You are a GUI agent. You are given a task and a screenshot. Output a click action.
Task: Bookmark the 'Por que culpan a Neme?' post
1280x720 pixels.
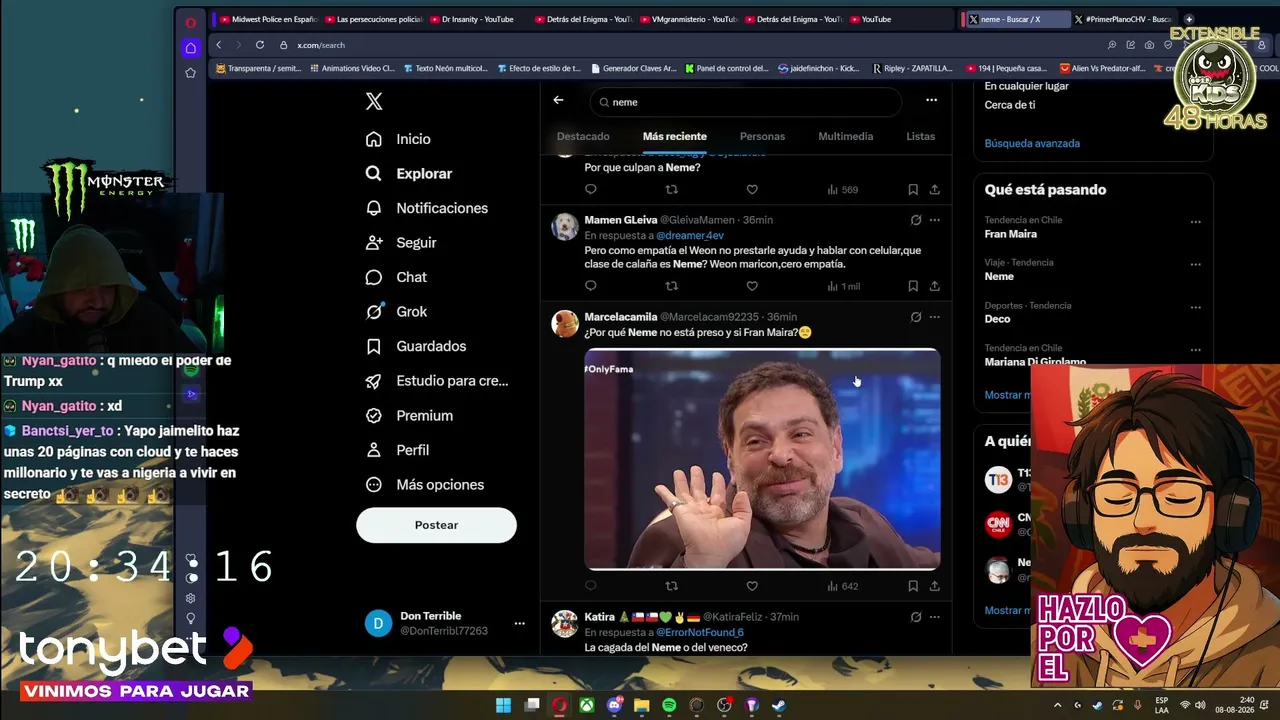pos(913,189)
